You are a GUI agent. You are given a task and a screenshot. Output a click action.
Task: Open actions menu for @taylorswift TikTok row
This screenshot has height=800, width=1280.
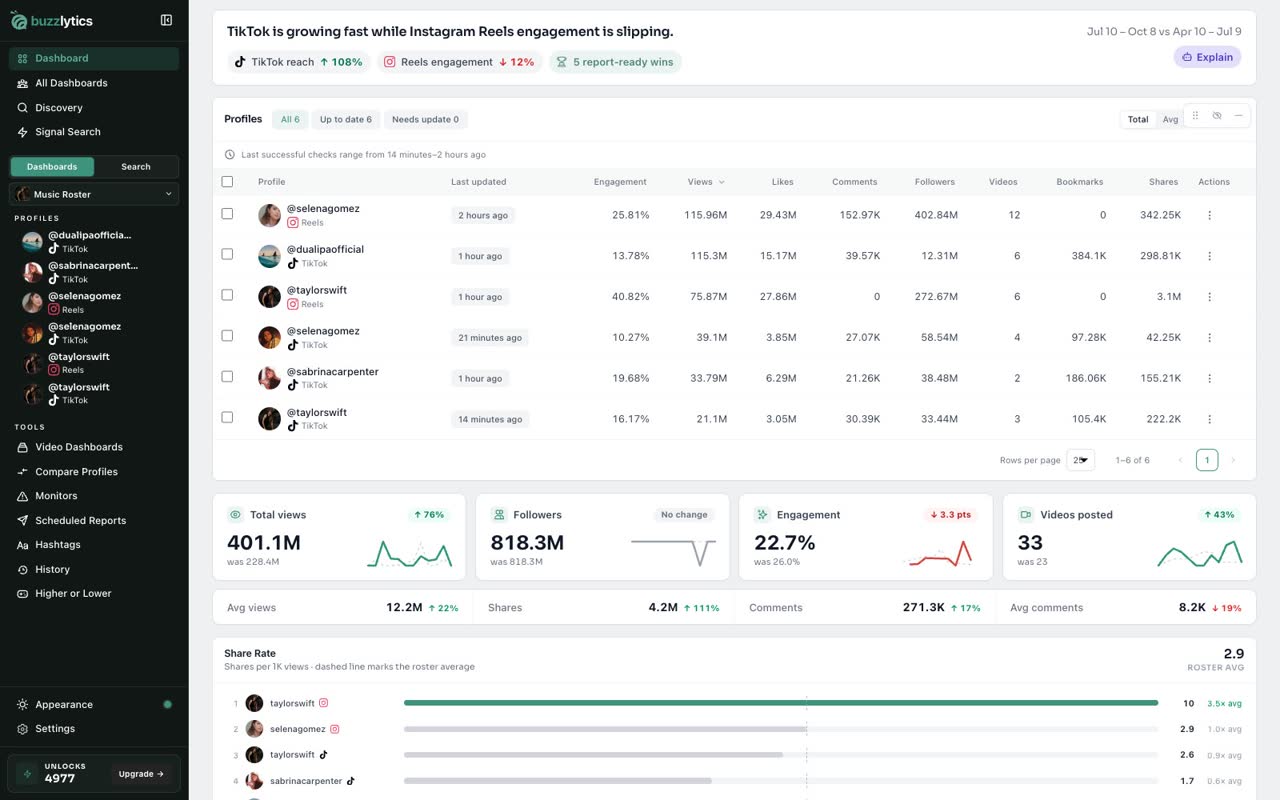1209,419
